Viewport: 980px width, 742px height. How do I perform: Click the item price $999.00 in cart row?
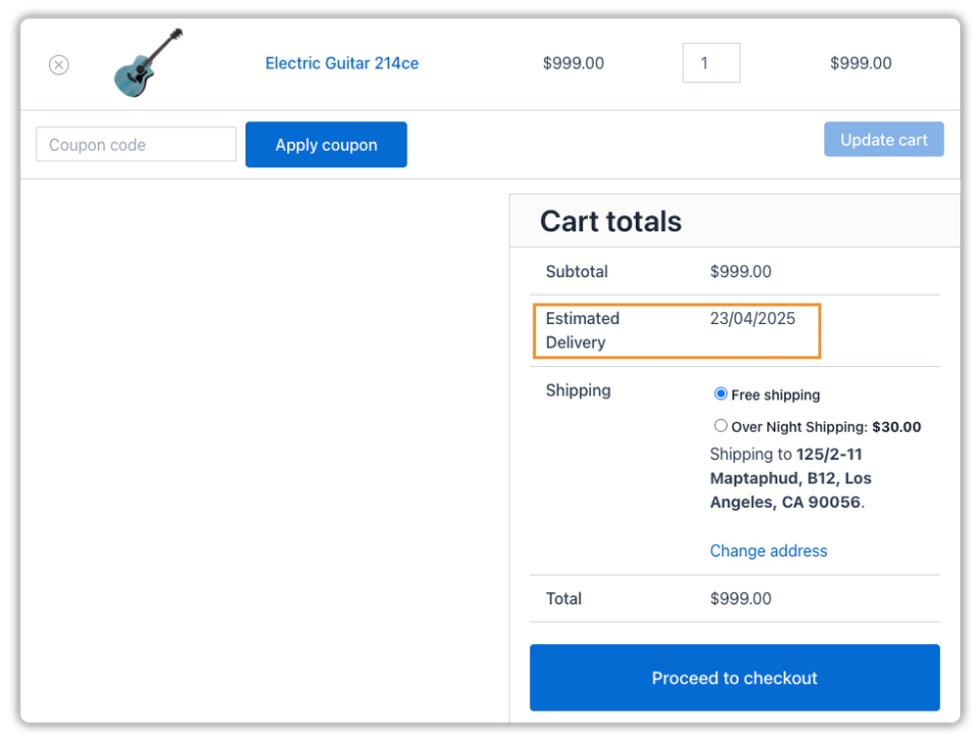[x=572, y=63]
